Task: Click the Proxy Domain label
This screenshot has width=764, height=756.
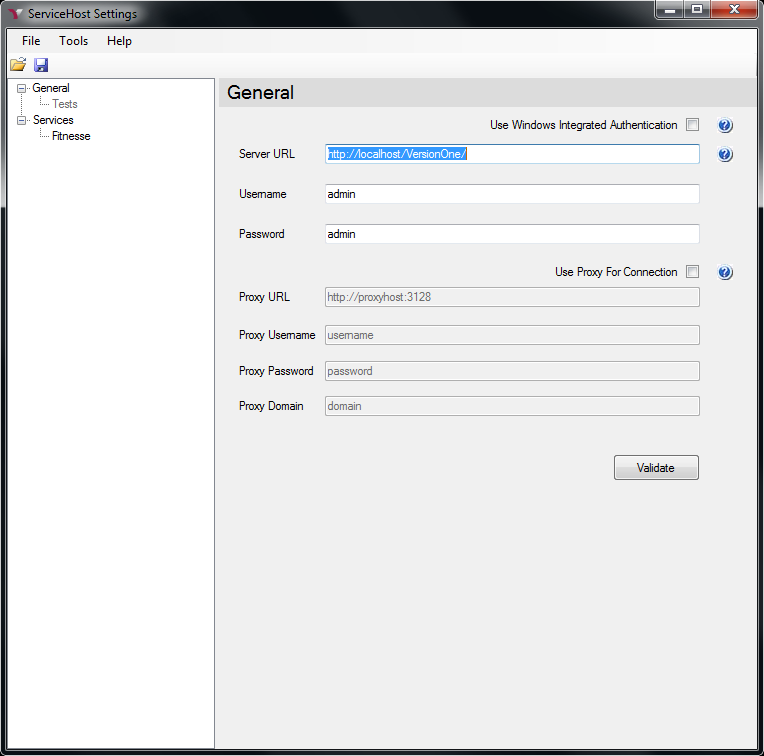Action: click(x=271, y=406)
